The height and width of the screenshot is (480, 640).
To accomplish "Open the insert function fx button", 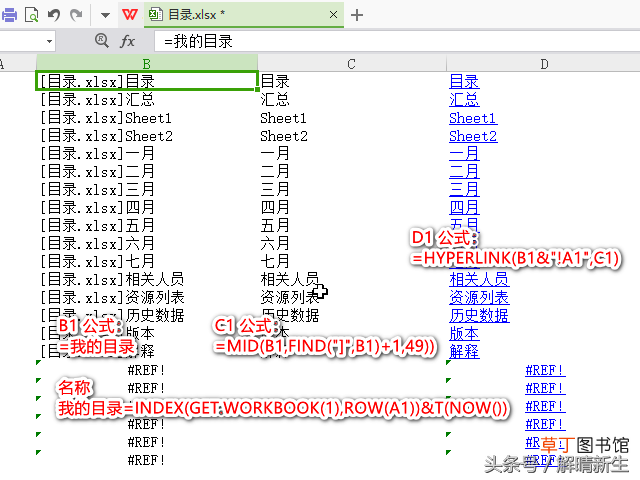I will [x=127, y=41].
